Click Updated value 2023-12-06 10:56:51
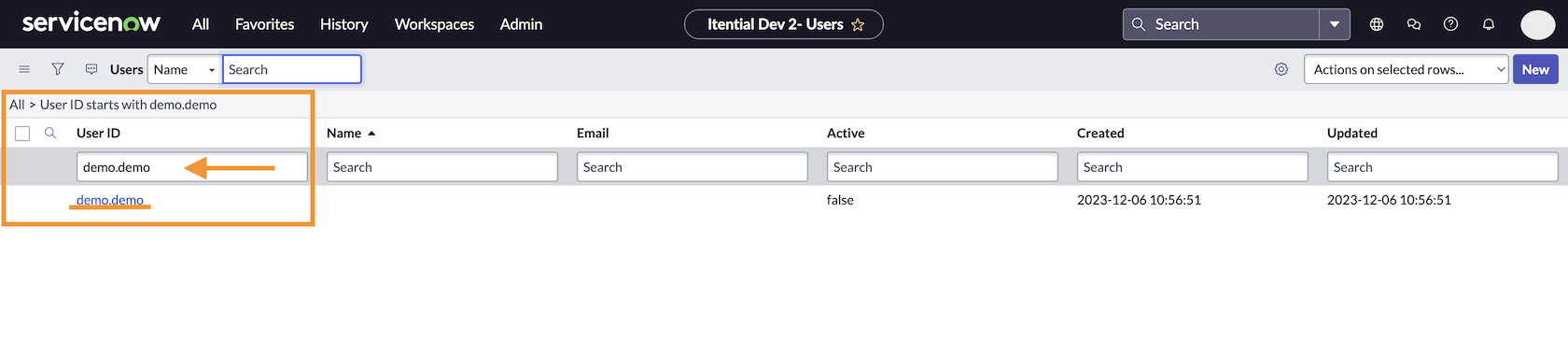1568x341 pixels. (x=1389, y=200)
